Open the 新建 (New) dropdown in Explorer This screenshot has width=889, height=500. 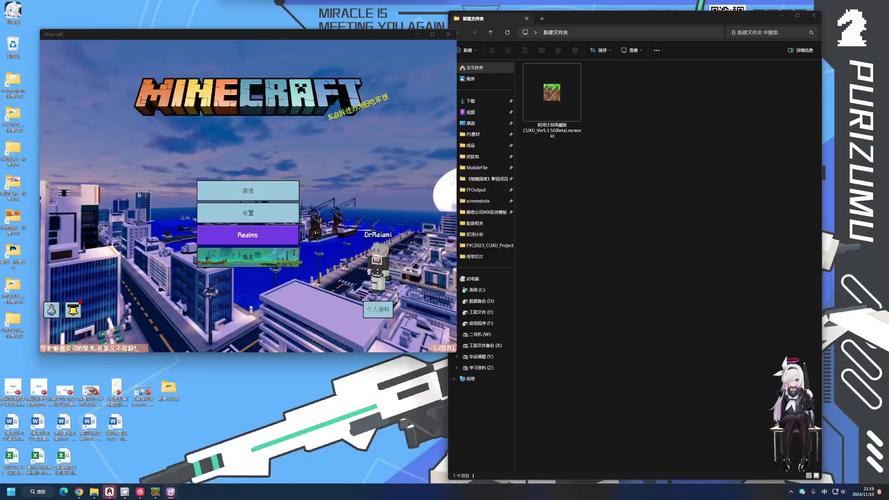click(467, 50)
